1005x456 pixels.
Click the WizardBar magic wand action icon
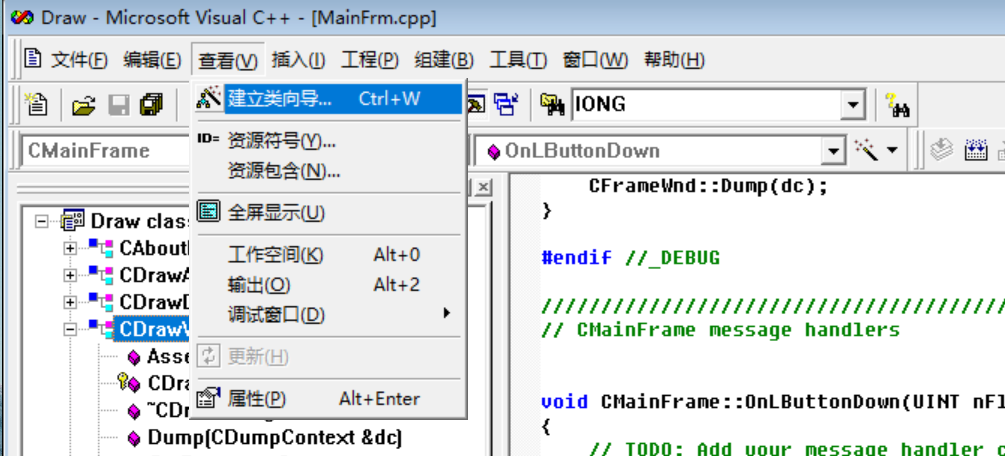point(865,151)
